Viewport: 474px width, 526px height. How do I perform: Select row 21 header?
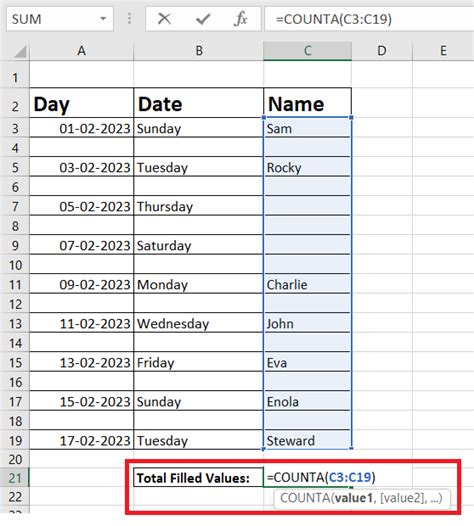coord(15,478)
